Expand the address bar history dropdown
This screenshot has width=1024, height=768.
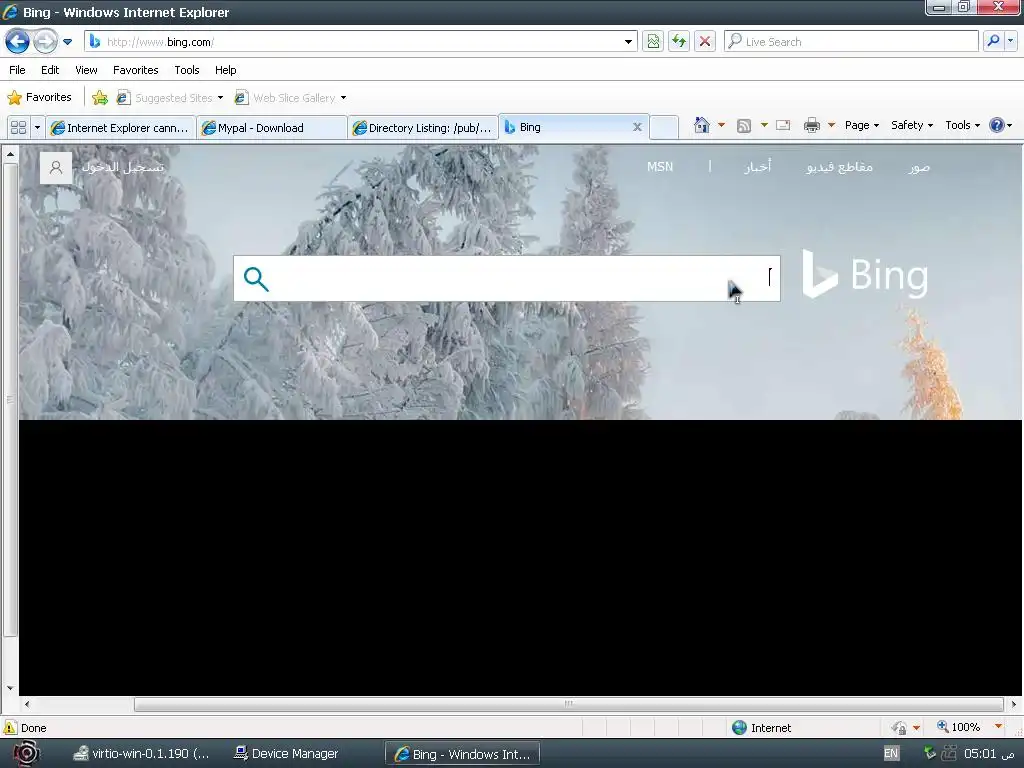(x=628, y=42)
